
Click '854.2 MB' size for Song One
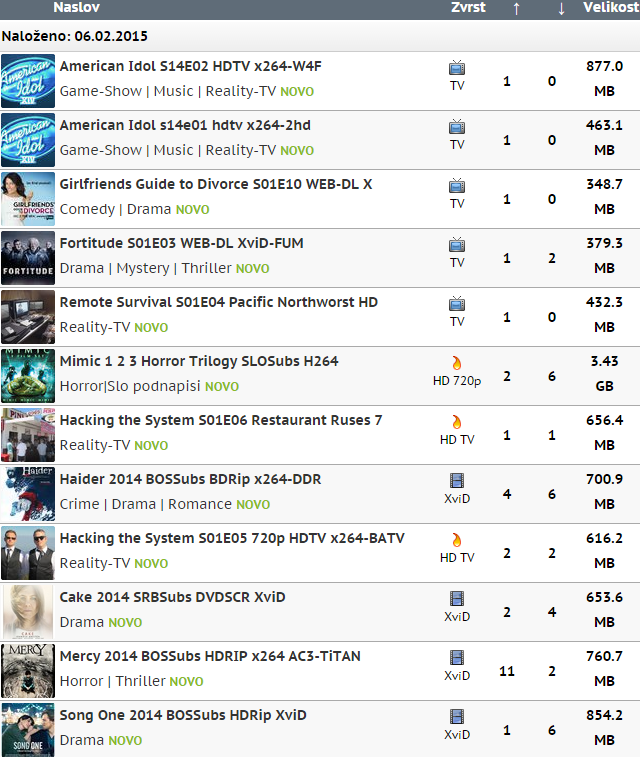604,728
